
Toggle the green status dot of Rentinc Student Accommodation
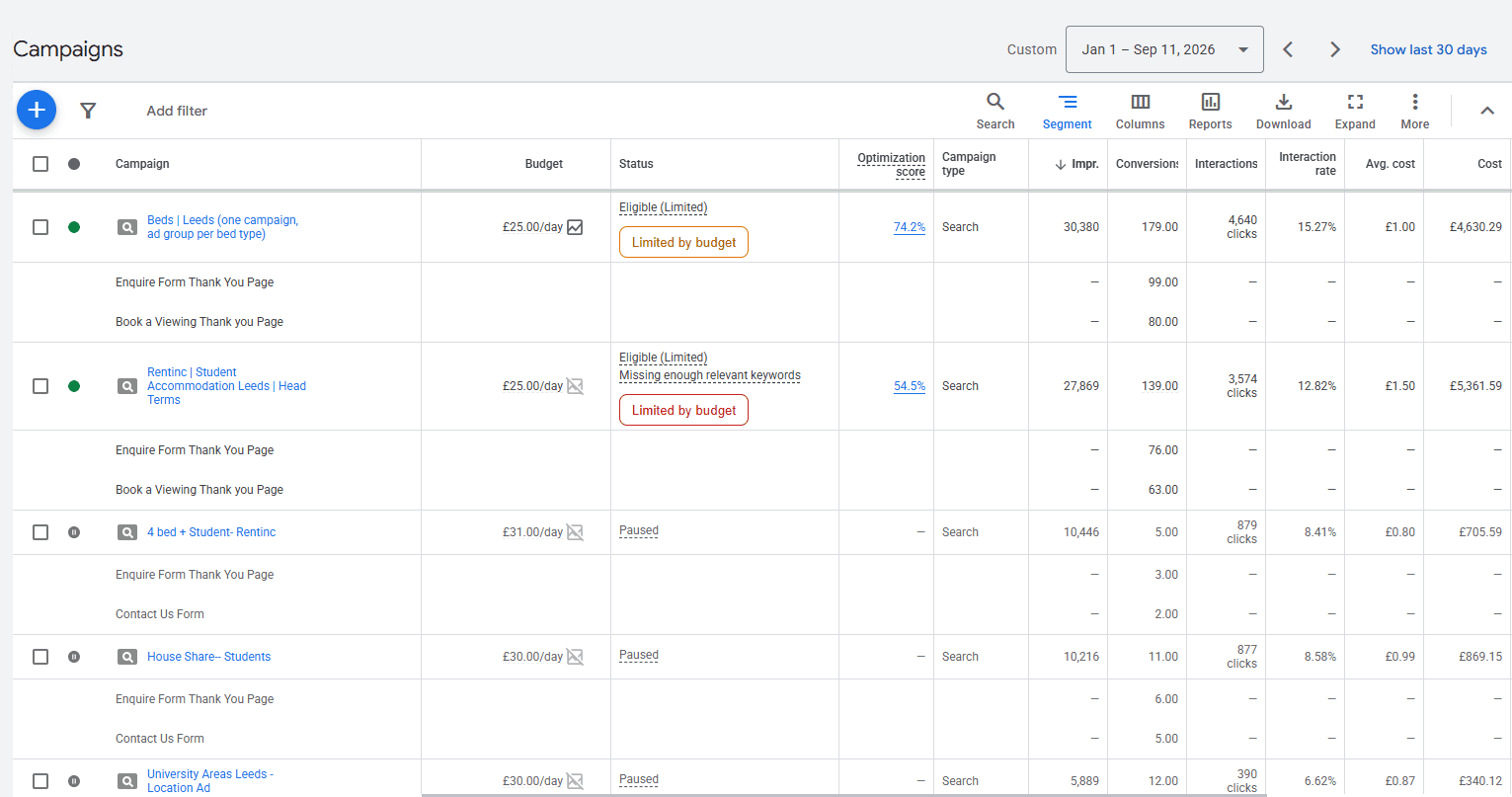point(74,386)
